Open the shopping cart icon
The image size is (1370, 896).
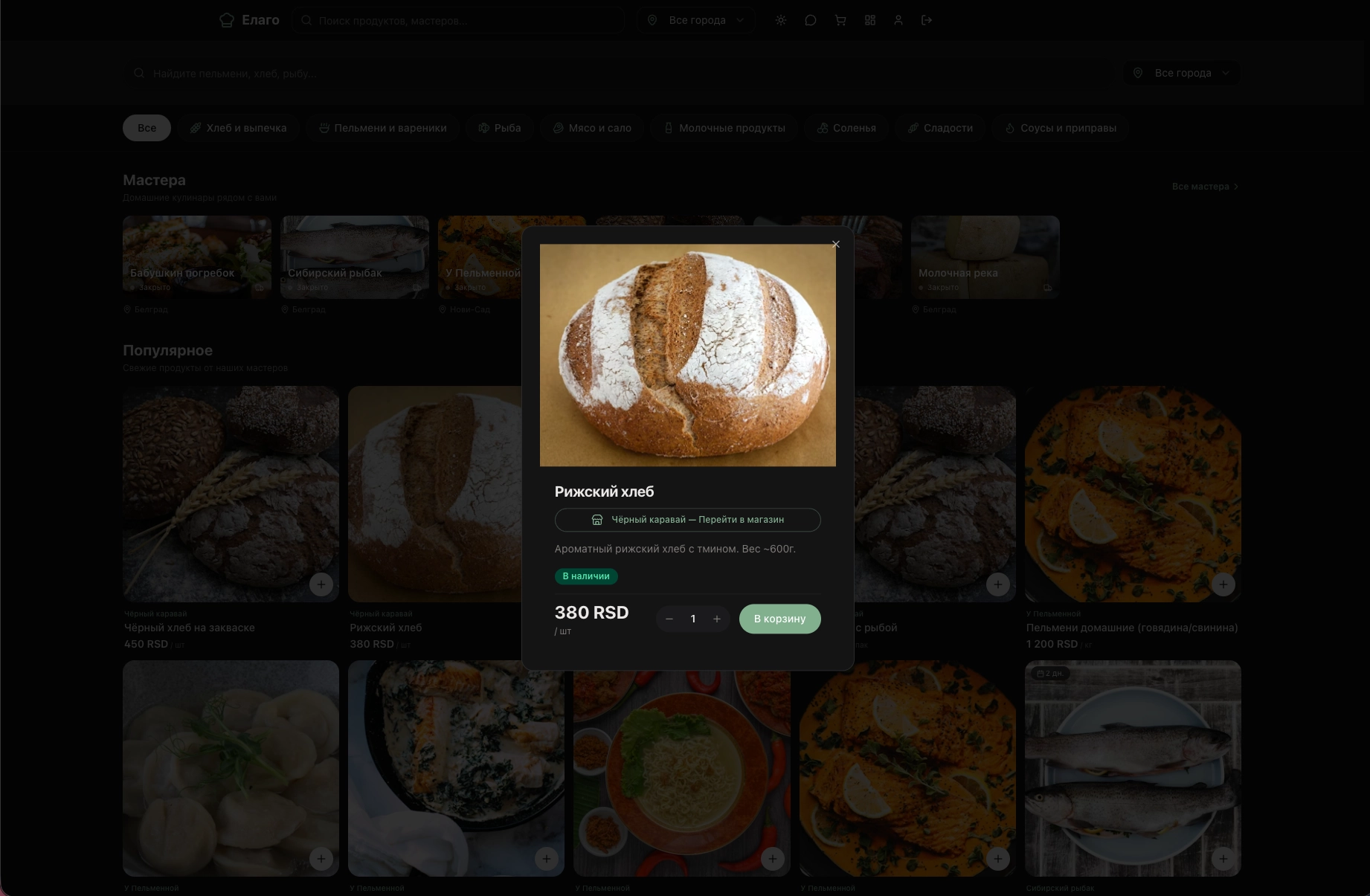840,20
